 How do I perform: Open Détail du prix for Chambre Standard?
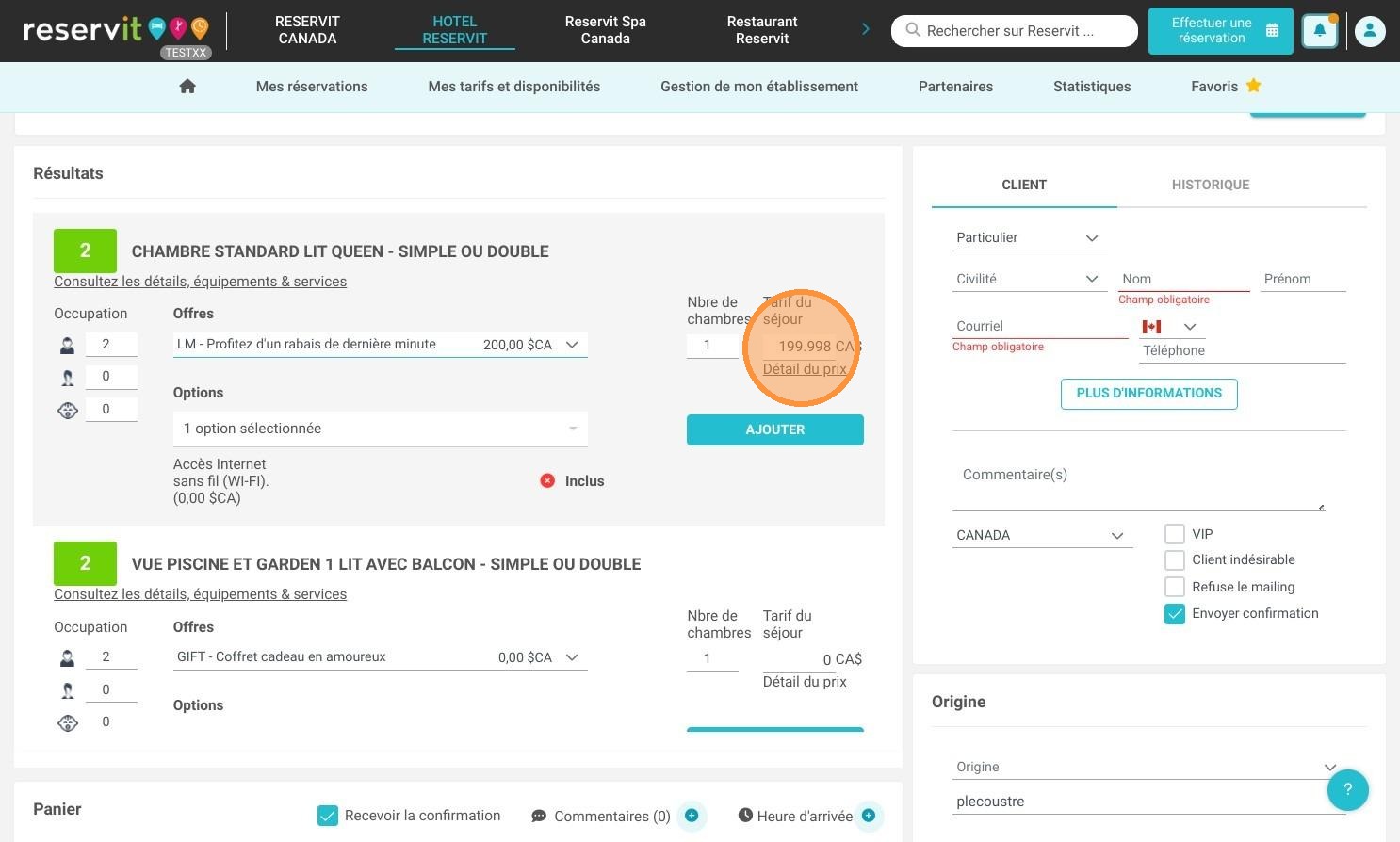(x=805, y=369)
